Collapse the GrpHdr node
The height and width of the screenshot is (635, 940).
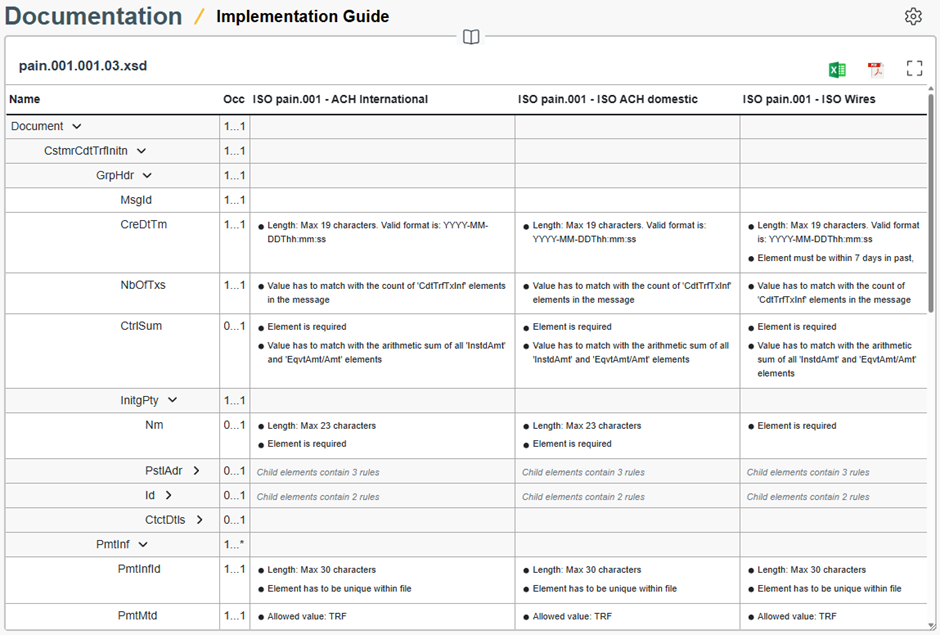pyautogui.click(x=147, y=176)
